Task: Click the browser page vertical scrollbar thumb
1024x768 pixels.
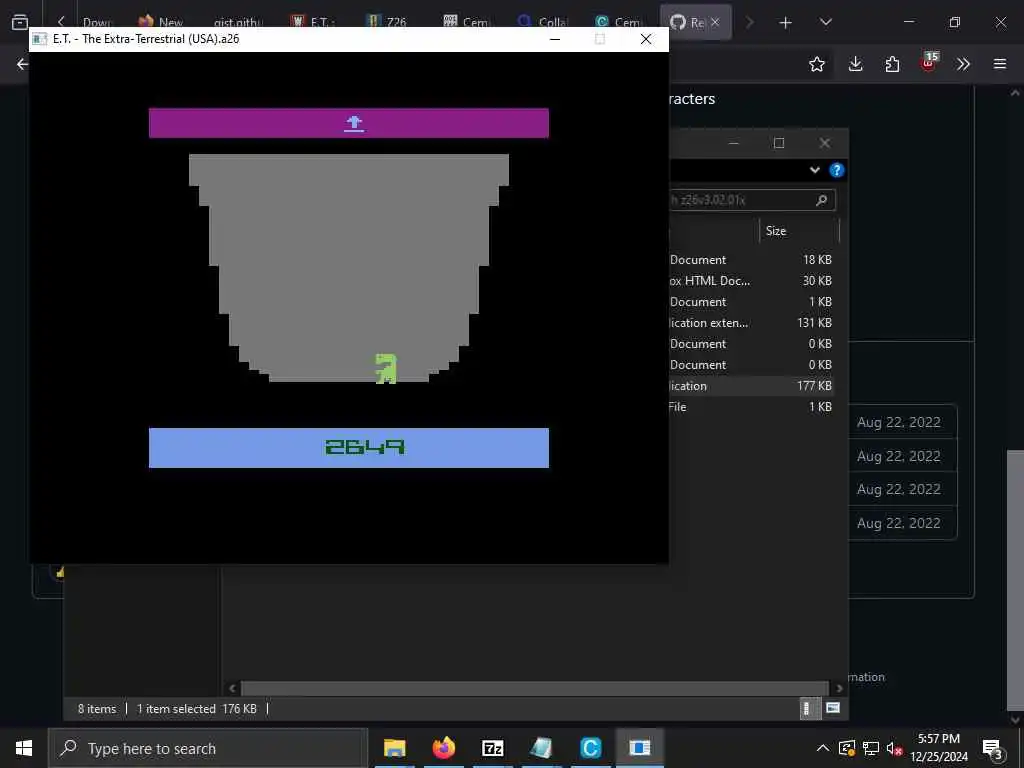Action: (1015, 581)
